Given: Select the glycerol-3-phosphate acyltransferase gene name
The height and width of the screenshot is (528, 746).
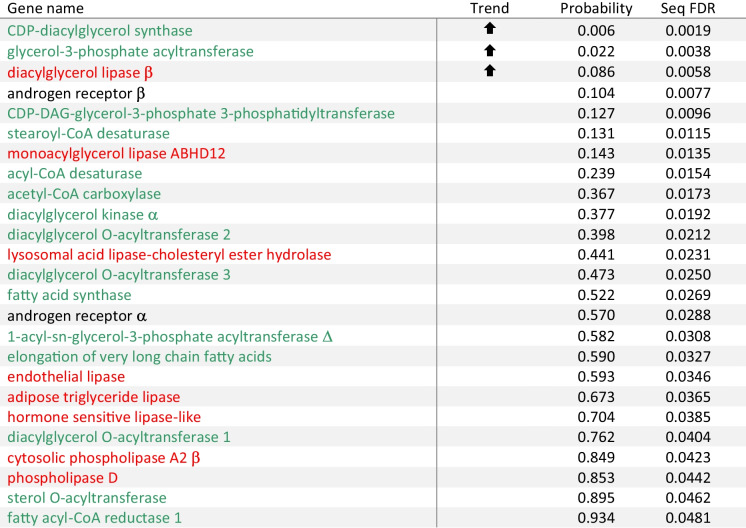Looking at the screenshot, I should (x=130, y=51).
